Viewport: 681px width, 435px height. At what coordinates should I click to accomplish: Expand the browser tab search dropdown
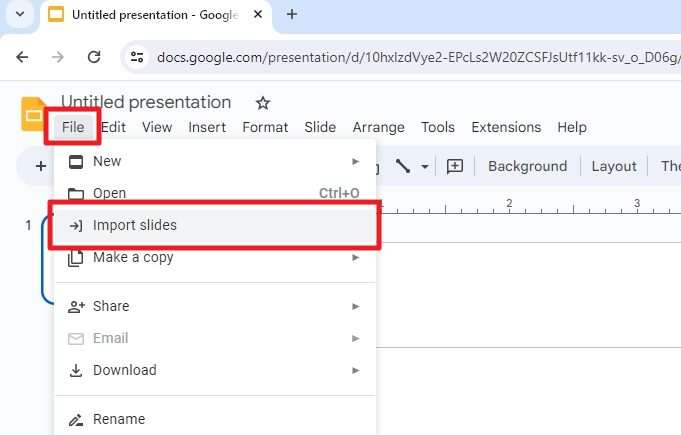[20, 14]
